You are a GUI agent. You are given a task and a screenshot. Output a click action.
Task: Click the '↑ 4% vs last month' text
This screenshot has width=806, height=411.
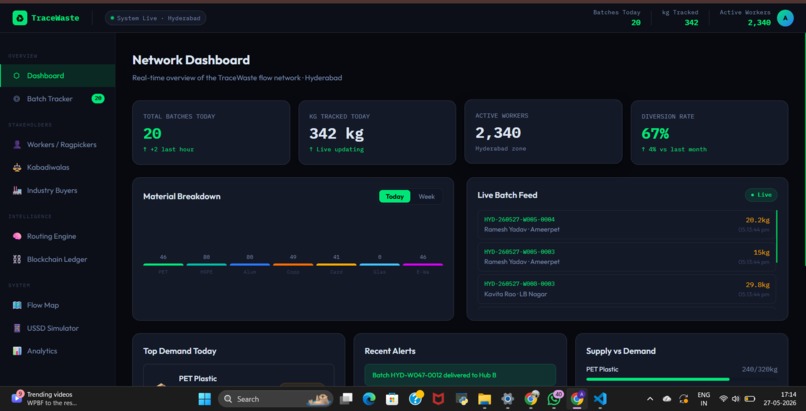pyautogui.click(x=674, y=150)
